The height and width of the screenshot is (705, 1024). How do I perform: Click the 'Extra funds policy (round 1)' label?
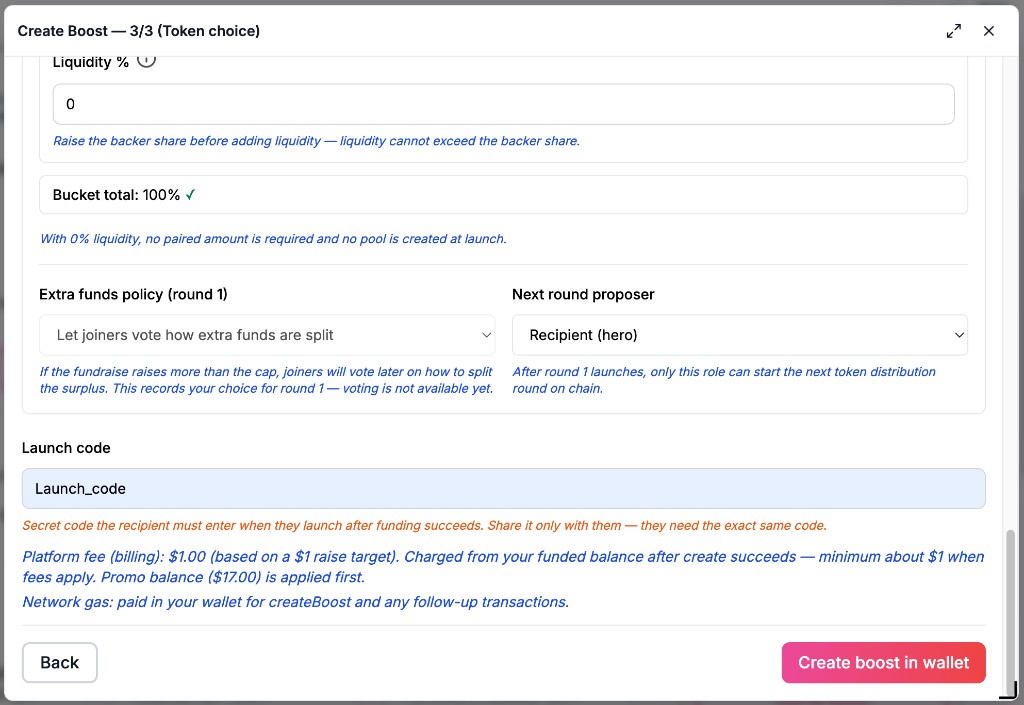click(x=133, y=294)
